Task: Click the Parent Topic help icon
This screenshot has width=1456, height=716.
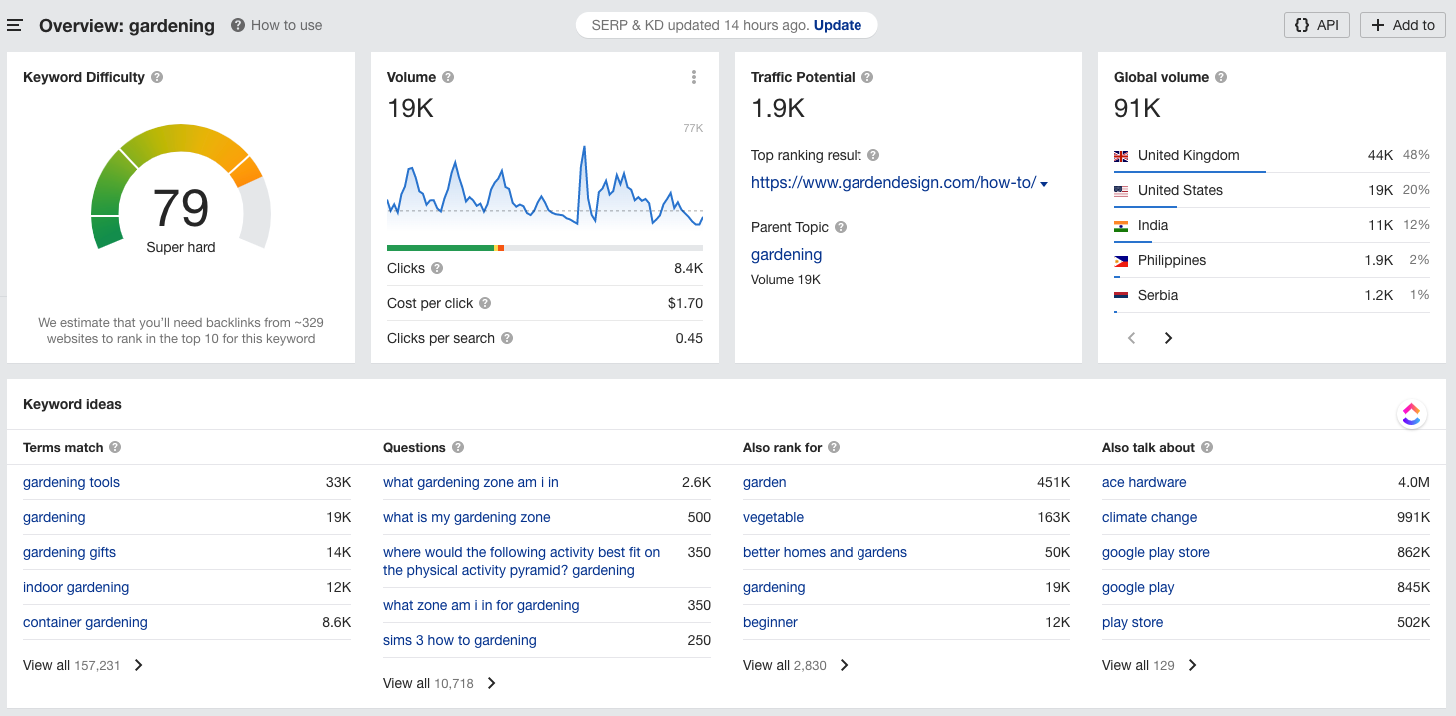Action: point(841,227)
